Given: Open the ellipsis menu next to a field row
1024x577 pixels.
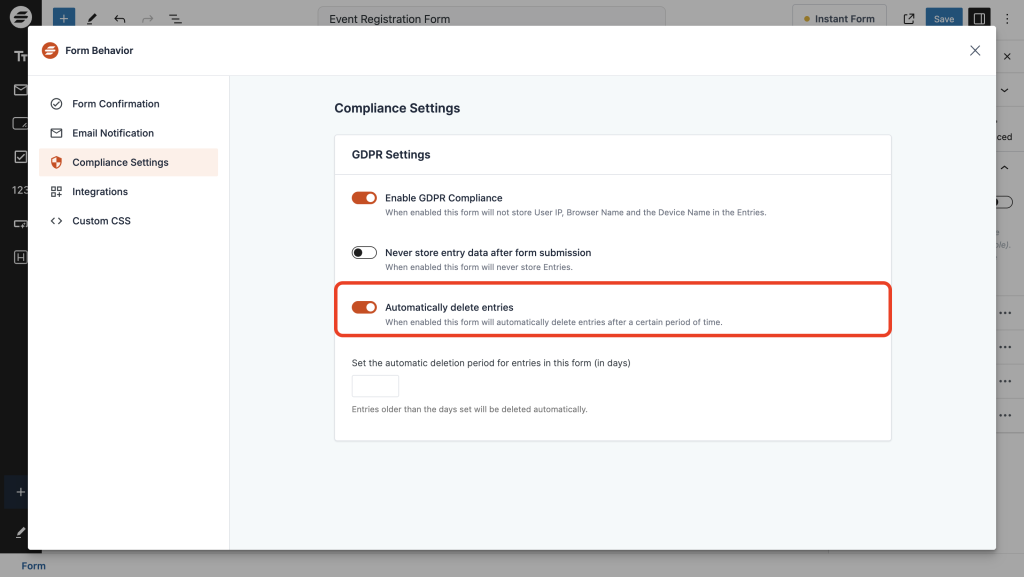Looking at the screenshot, I should point(1004,312).
